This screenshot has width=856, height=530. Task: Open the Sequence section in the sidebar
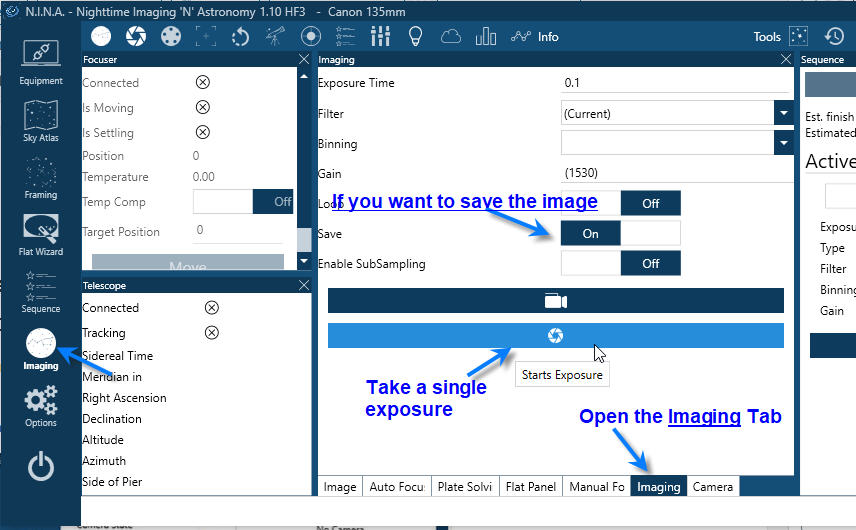pos(40,292)
